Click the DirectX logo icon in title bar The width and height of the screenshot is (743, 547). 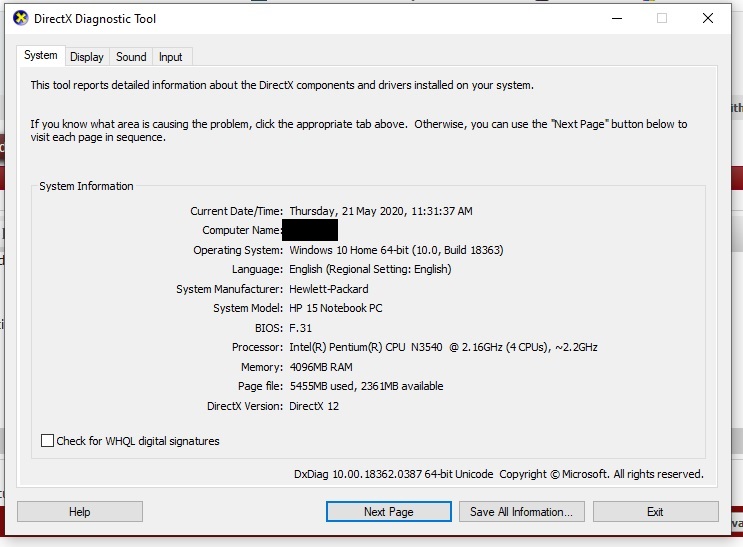20,18
